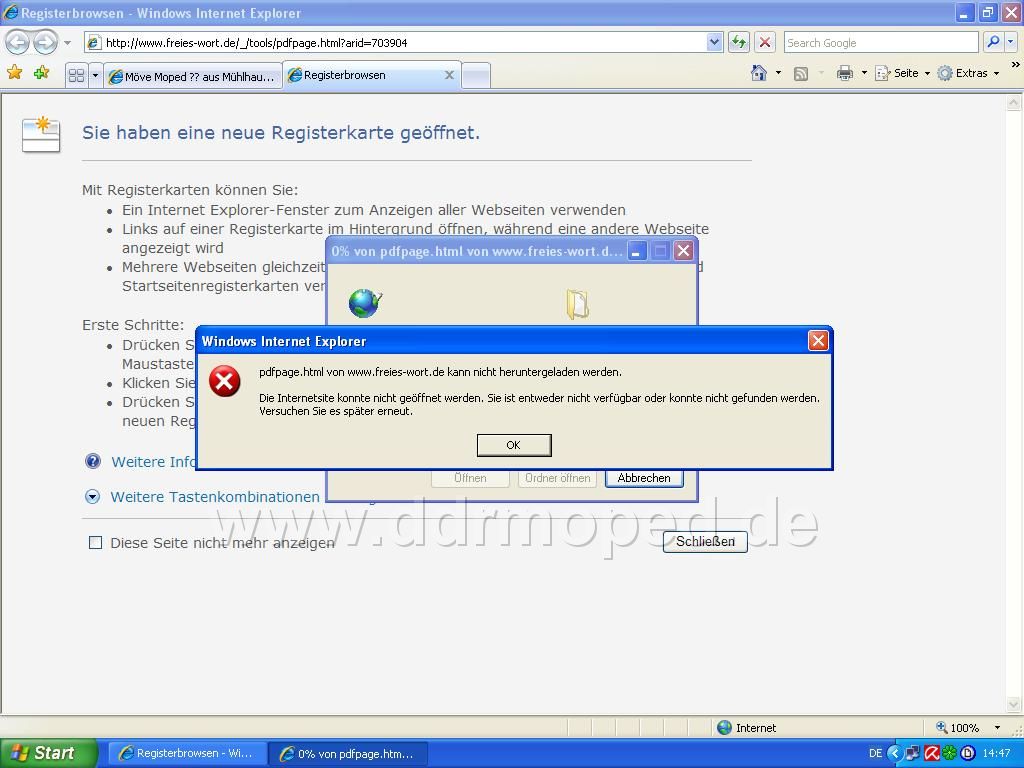Viewport: 1024px width, 768px height.
Task: Open the recent pages dropdown beside Forward
Action: coord(67,43)
